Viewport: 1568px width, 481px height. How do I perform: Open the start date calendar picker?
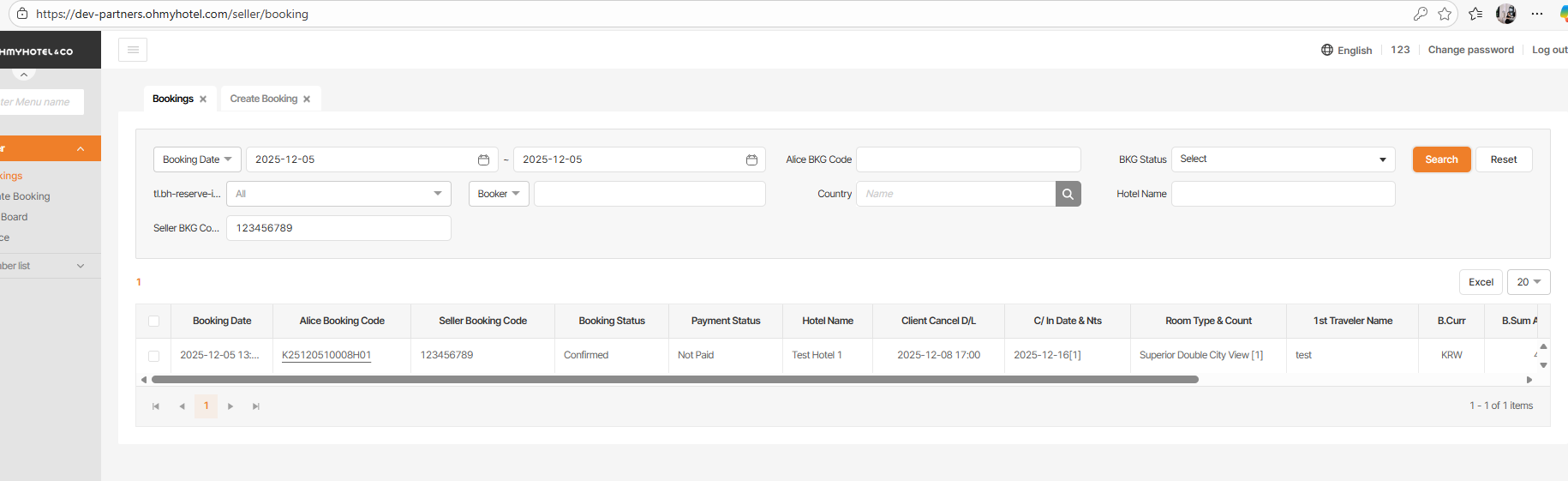[483, 159]
